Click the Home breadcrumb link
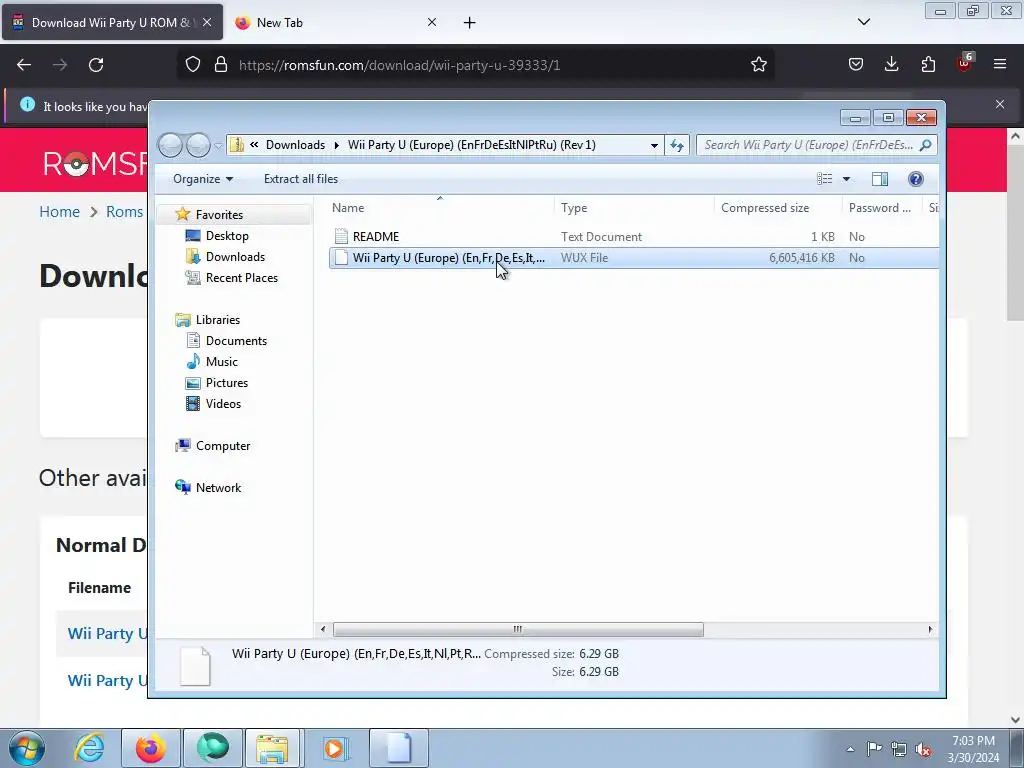 tap(59, 212)
